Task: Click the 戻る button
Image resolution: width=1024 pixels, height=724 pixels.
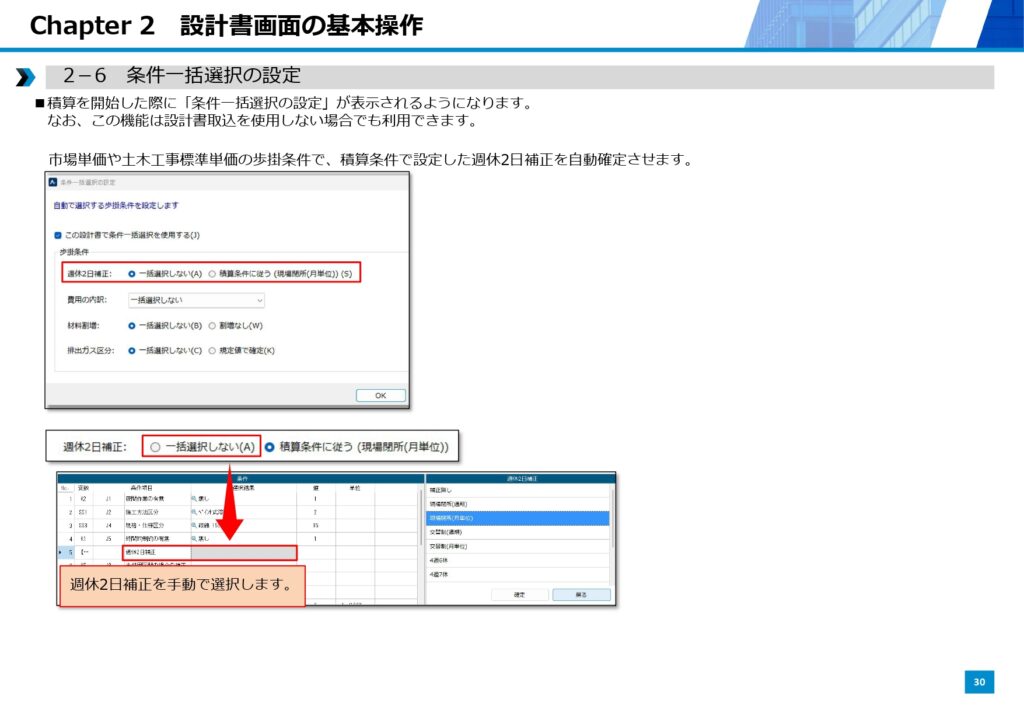Action: click(580, 594)
